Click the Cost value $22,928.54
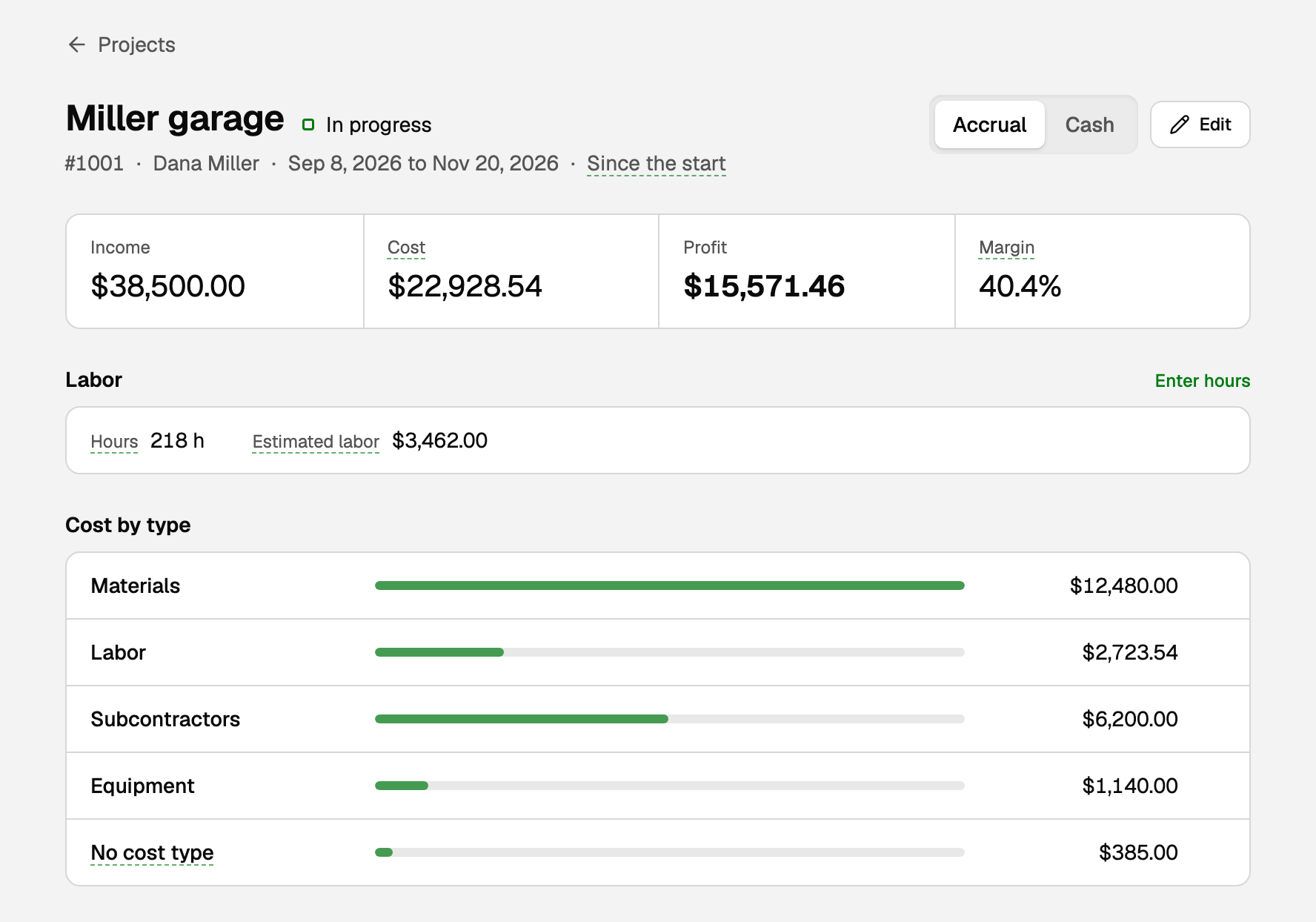Image resolution: width=1316 pixels, height=922 pixels. 465,286
